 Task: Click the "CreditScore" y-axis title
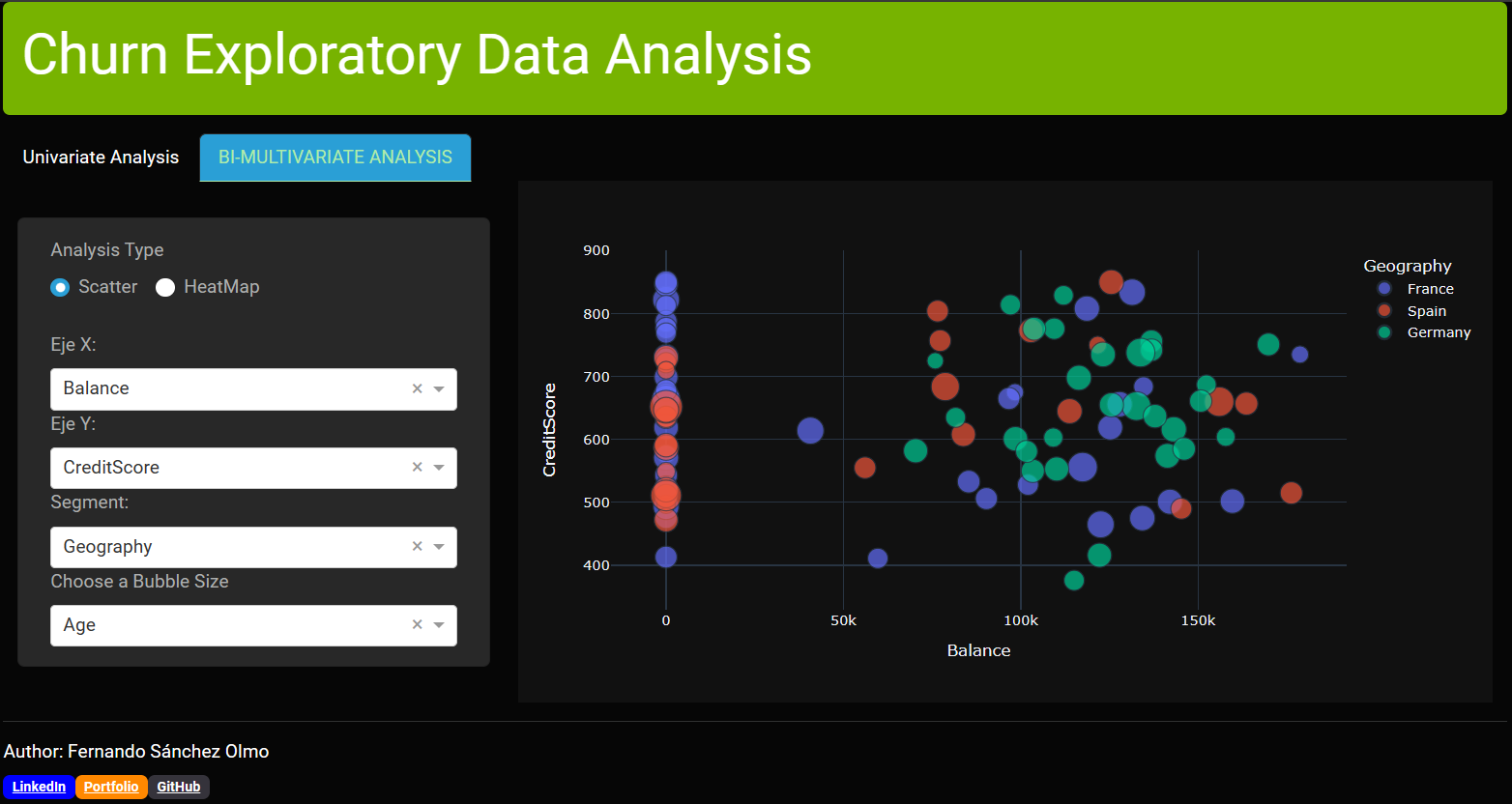[x=550, y=430]
